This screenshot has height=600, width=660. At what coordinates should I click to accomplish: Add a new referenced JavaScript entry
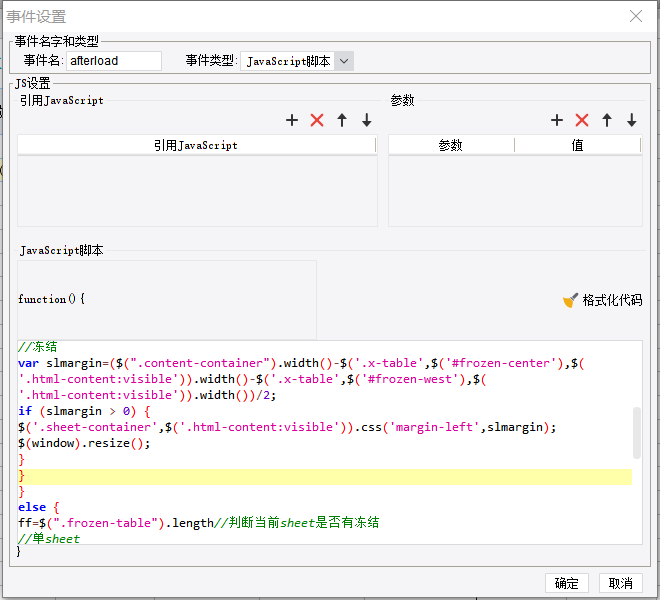coord(292,120)
